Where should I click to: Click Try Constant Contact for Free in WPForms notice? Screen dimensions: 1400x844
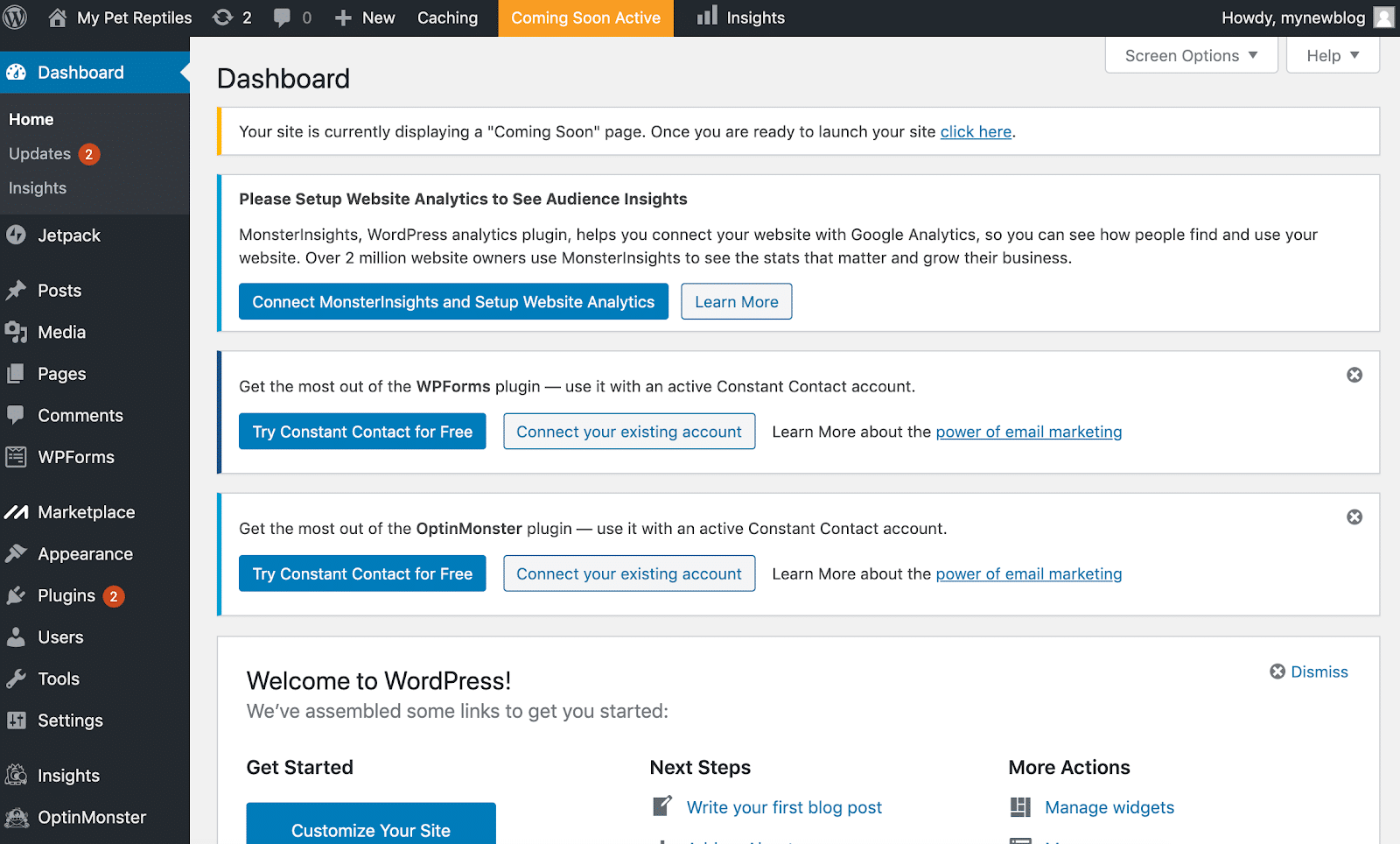click(362, 432)
